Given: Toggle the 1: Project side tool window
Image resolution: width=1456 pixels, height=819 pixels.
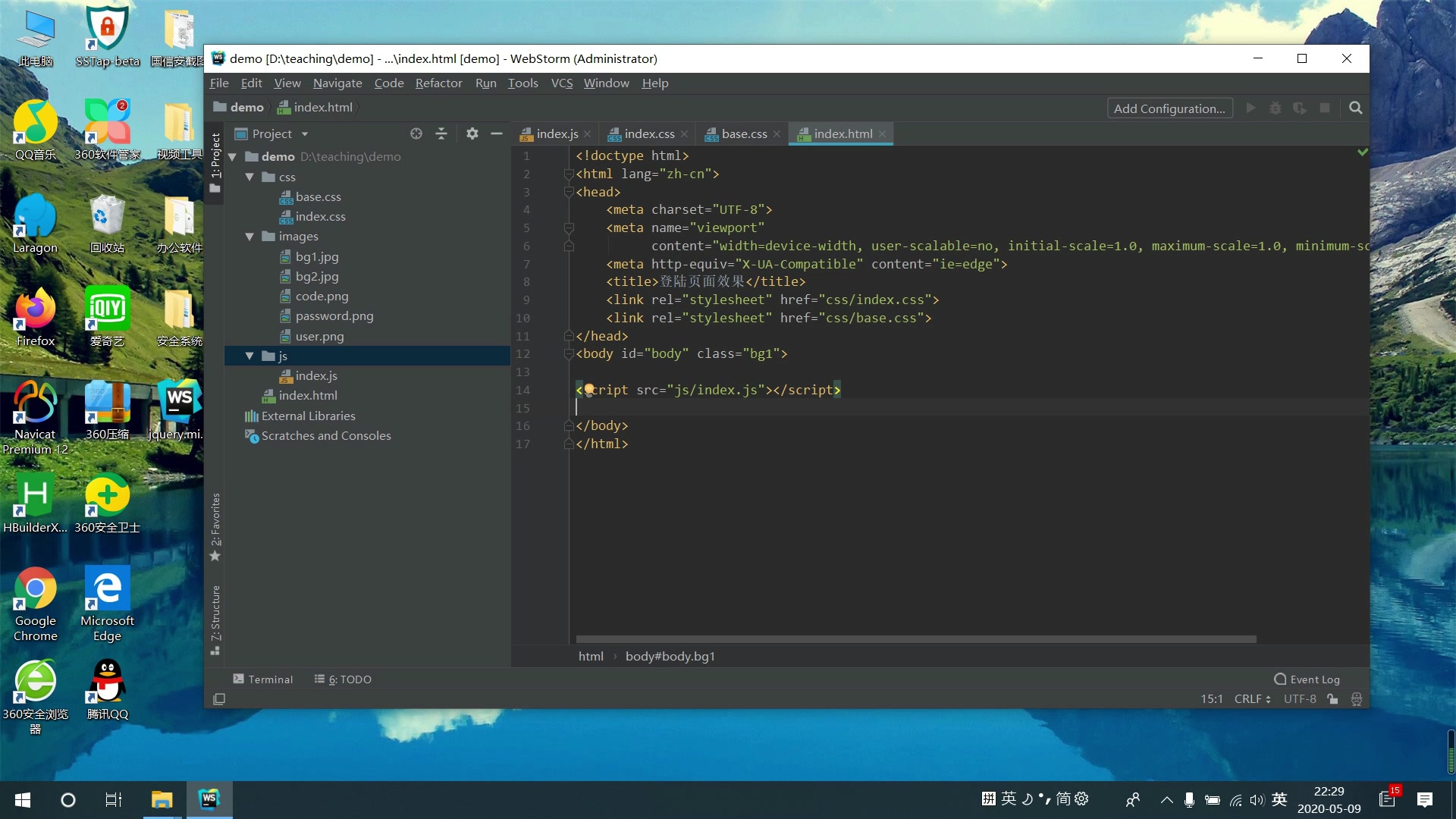Looking at the screenshot, I should point(215,161).
